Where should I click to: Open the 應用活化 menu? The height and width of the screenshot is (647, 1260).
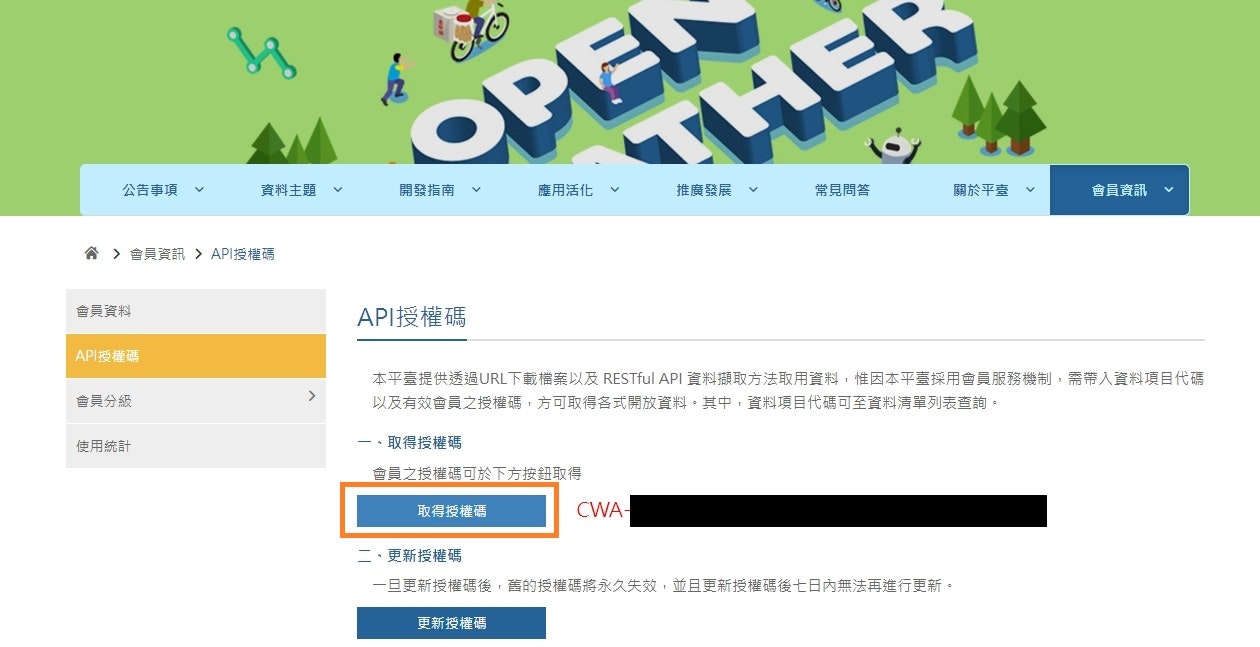(578, 190)
